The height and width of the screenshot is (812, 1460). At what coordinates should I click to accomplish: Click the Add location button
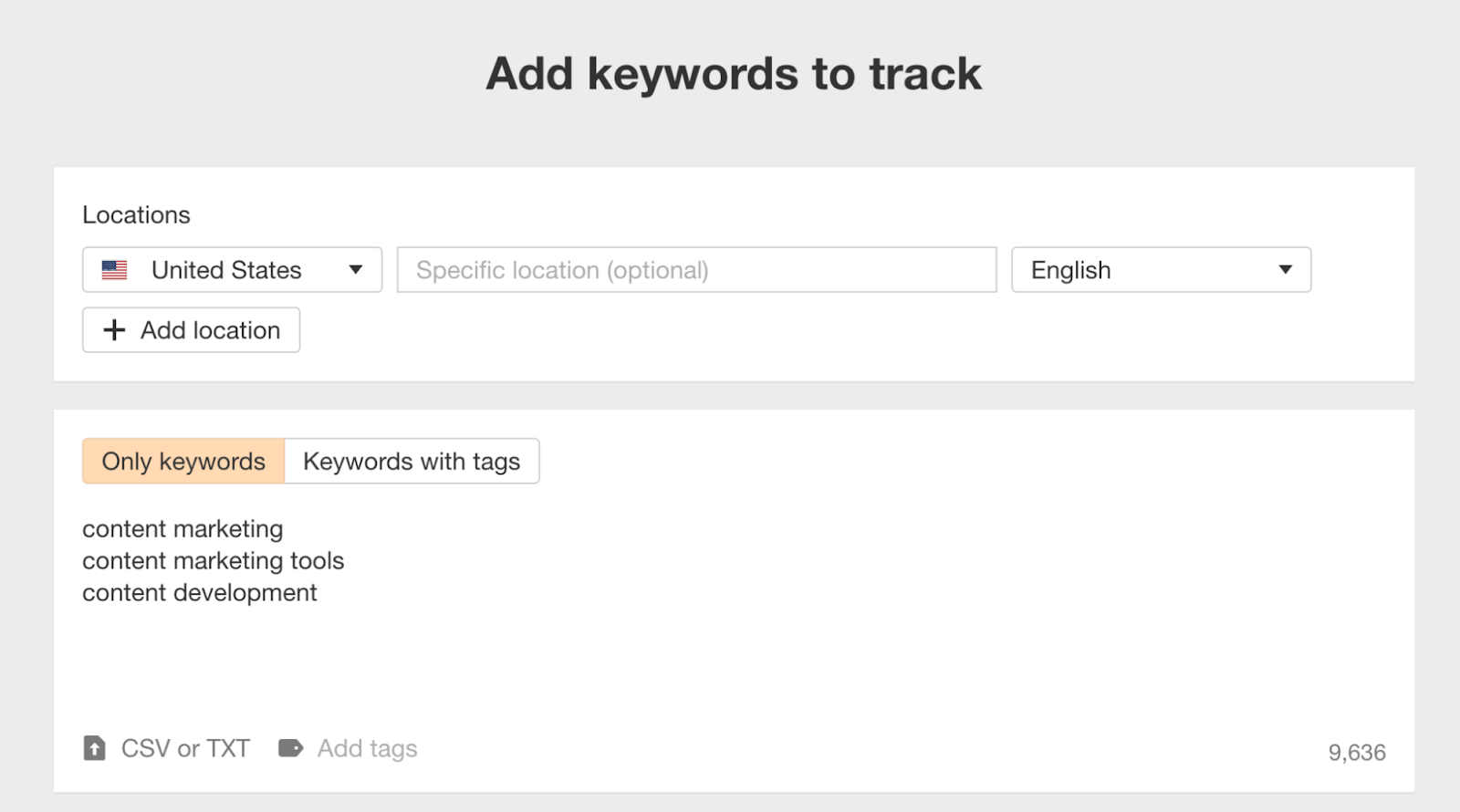[190, 330]
